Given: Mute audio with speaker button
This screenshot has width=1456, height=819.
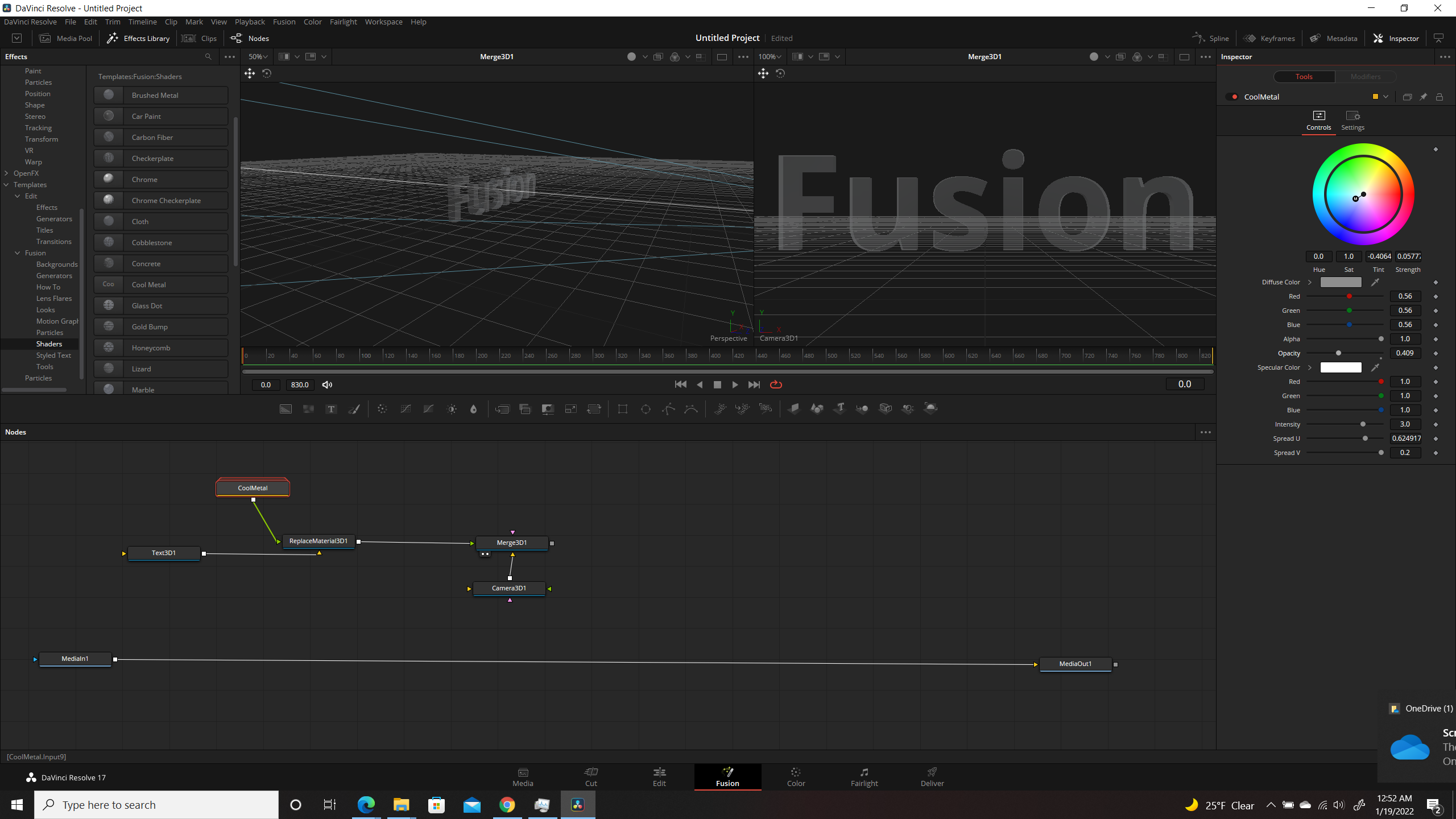Looking at the screenshot, I should pyautogui.click(x=327, y=385).
